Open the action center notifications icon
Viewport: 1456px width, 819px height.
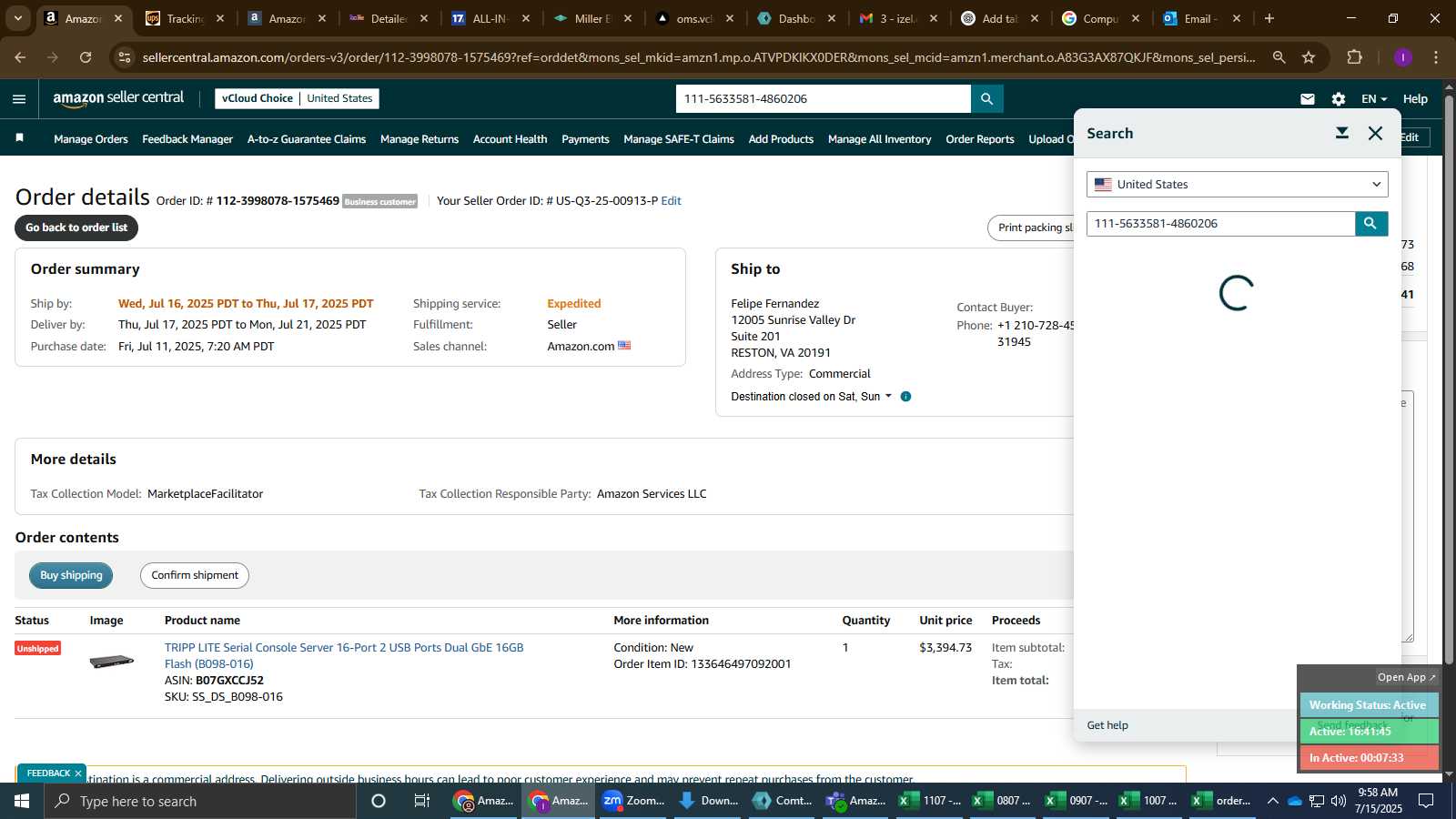point(1426,801)
